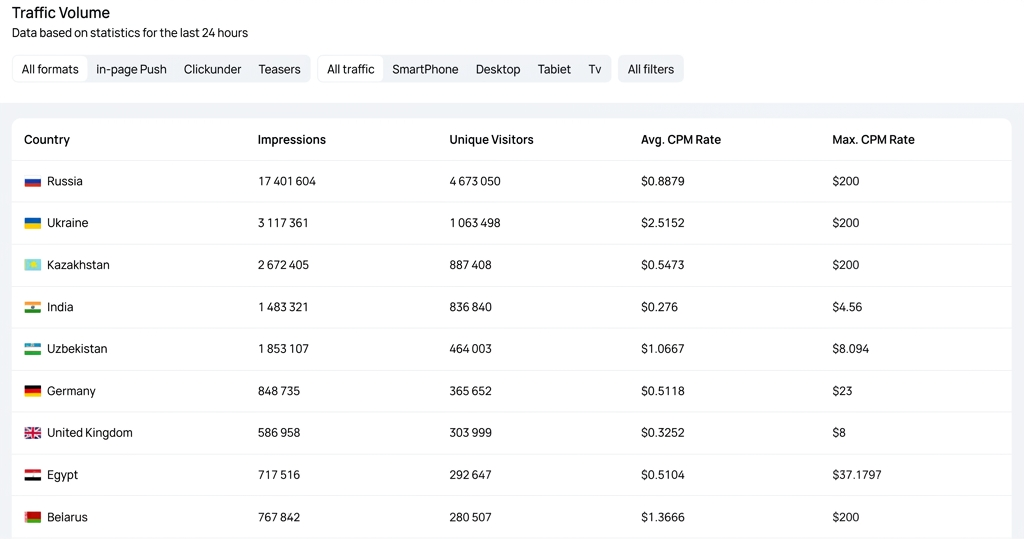
Task: Click the Impressions column header
Action: [x=291, y=140]
